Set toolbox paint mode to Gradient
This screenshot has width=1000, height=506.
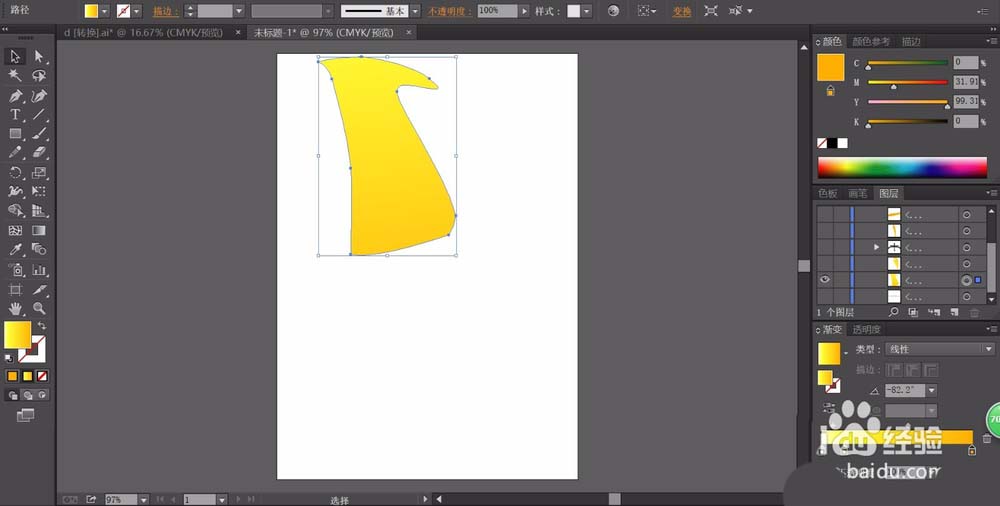[x=27, y=376]
